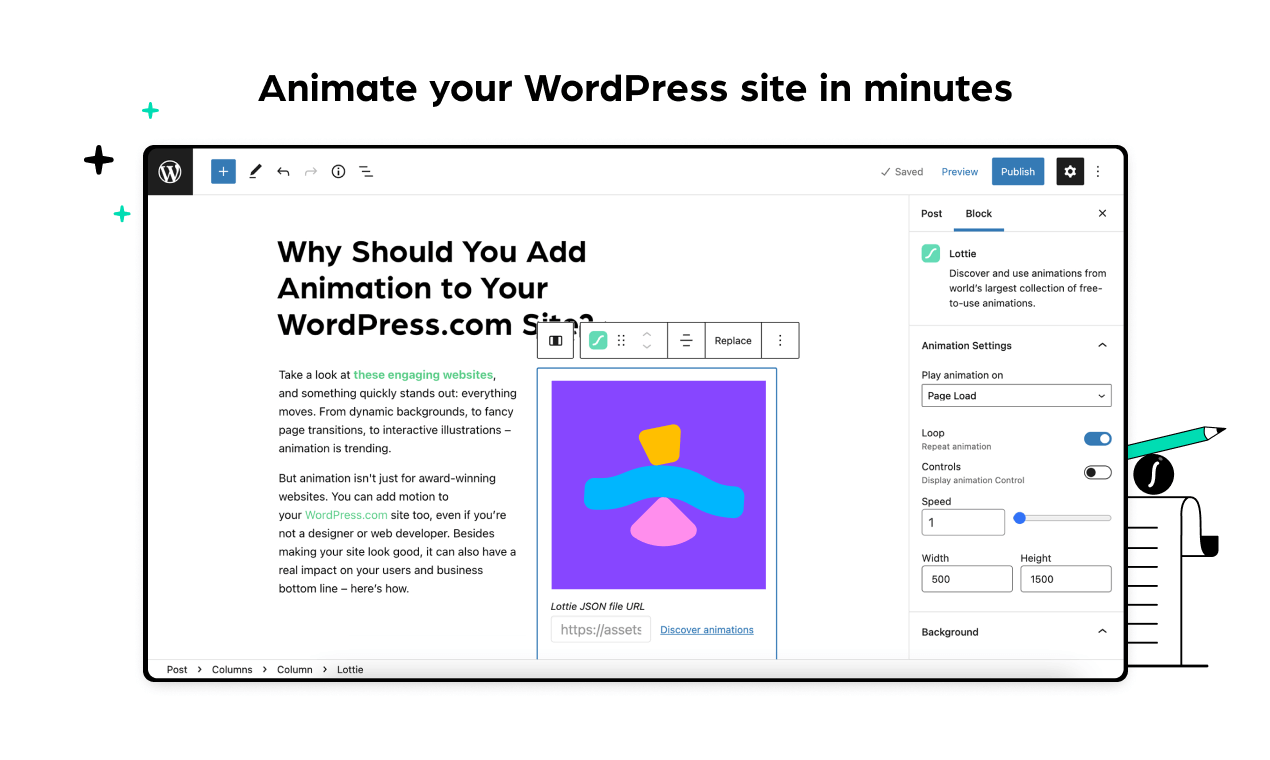Image resolution: width=1270 pixels, height=760 pixels.
Task: Move the Lottie block down
Action: click(647, 347)
